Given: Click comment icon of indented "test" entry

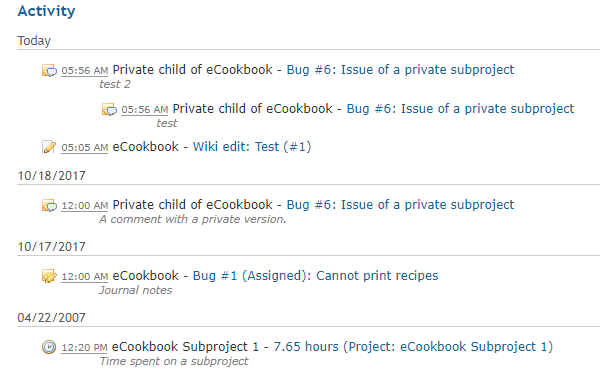Looking at the screenshot, I should (109, 110).
